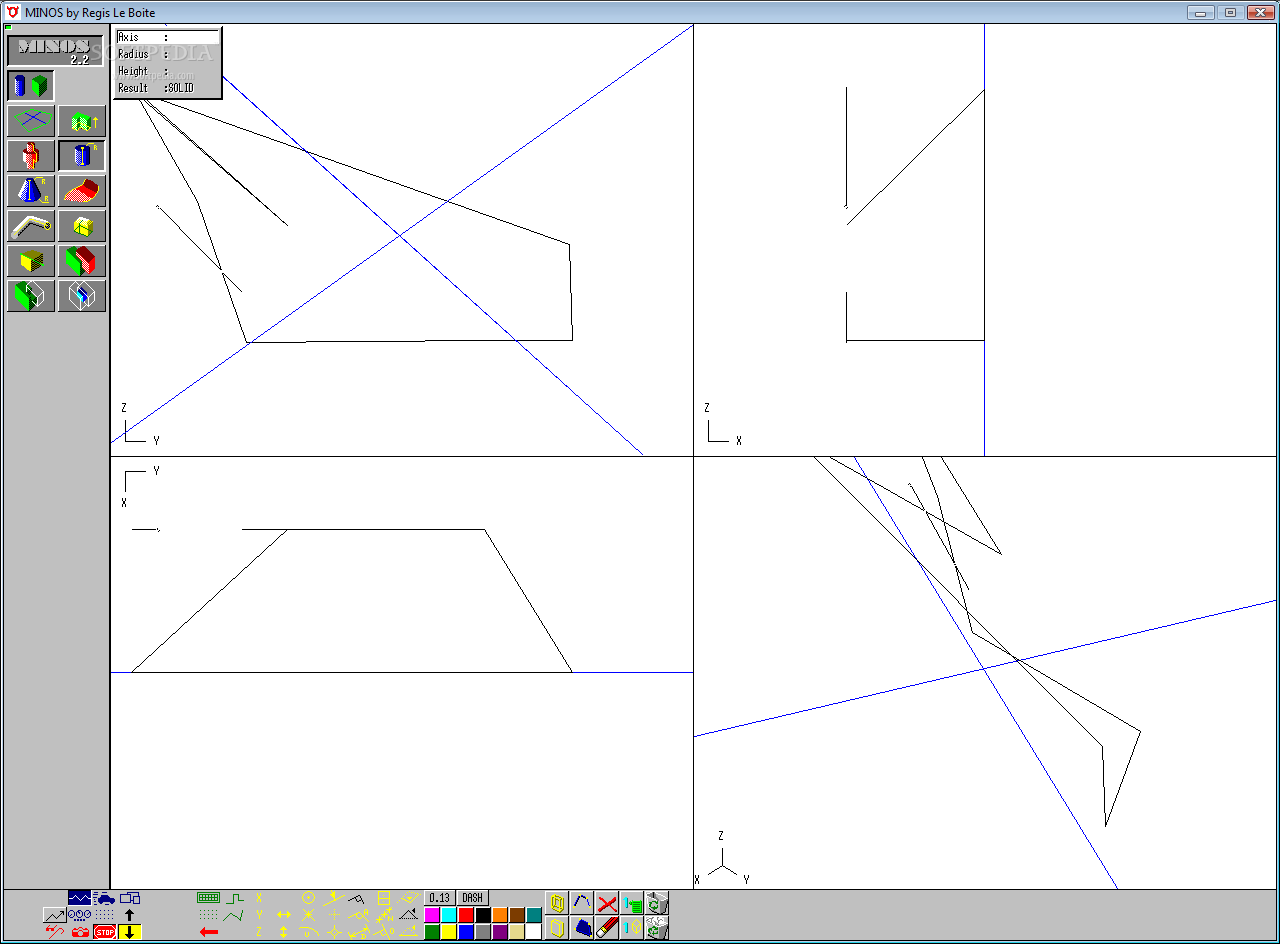This screenshot has width=1280, height=944.
Task: Toggle the green dotted grid icon
Action: pyautogui.click(x=208, y=915)
